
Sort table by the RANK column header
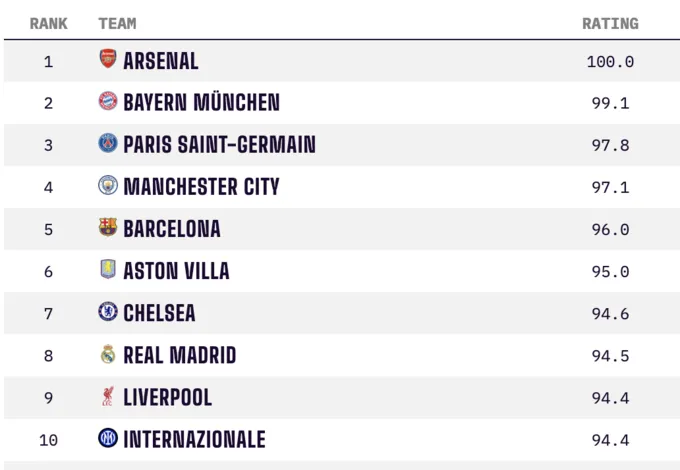(49, 23)
